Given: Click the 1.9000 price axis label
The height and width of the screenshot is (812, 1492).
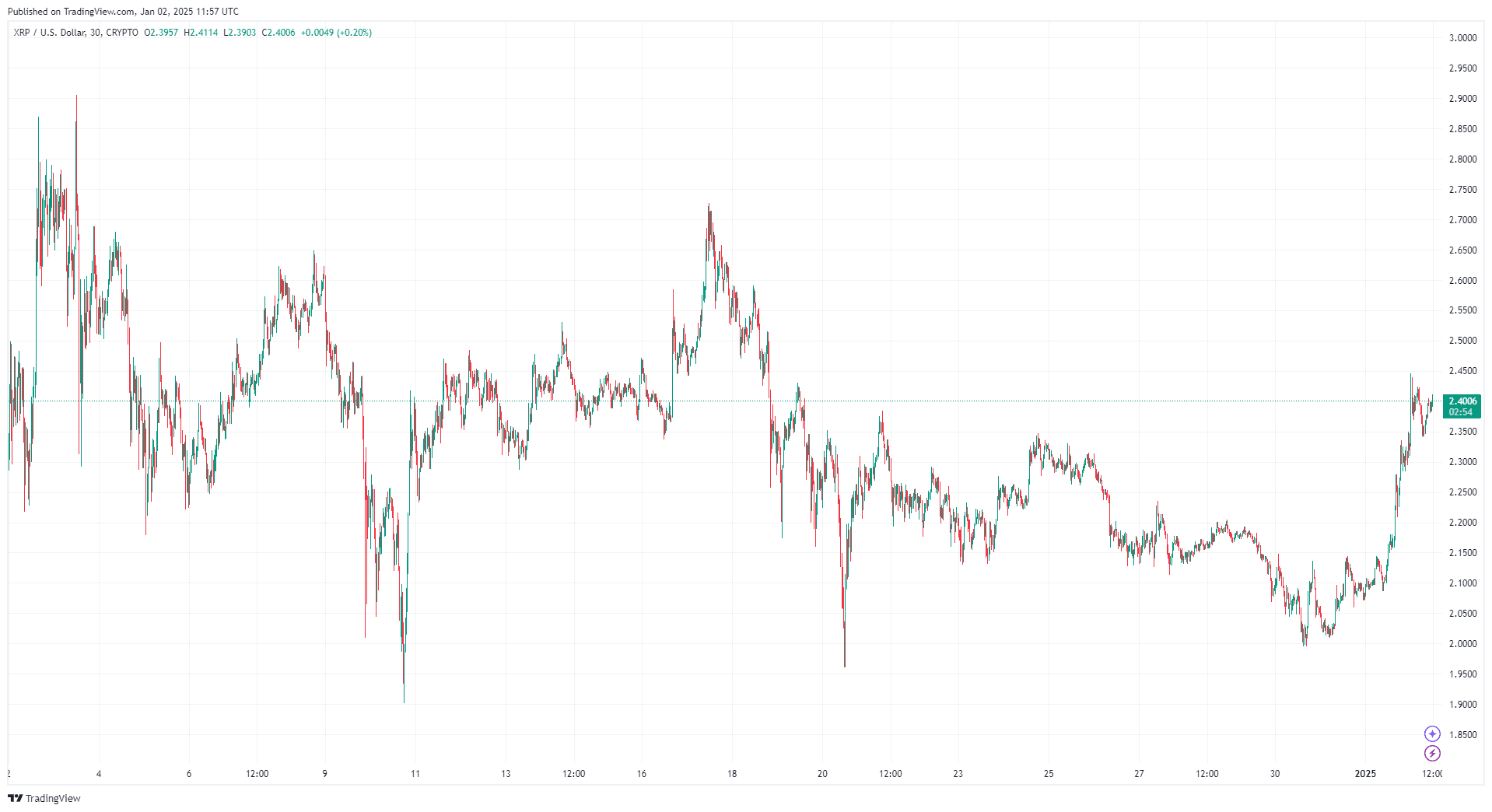Looking at the screenshot, I should (x=1462, y=705).
